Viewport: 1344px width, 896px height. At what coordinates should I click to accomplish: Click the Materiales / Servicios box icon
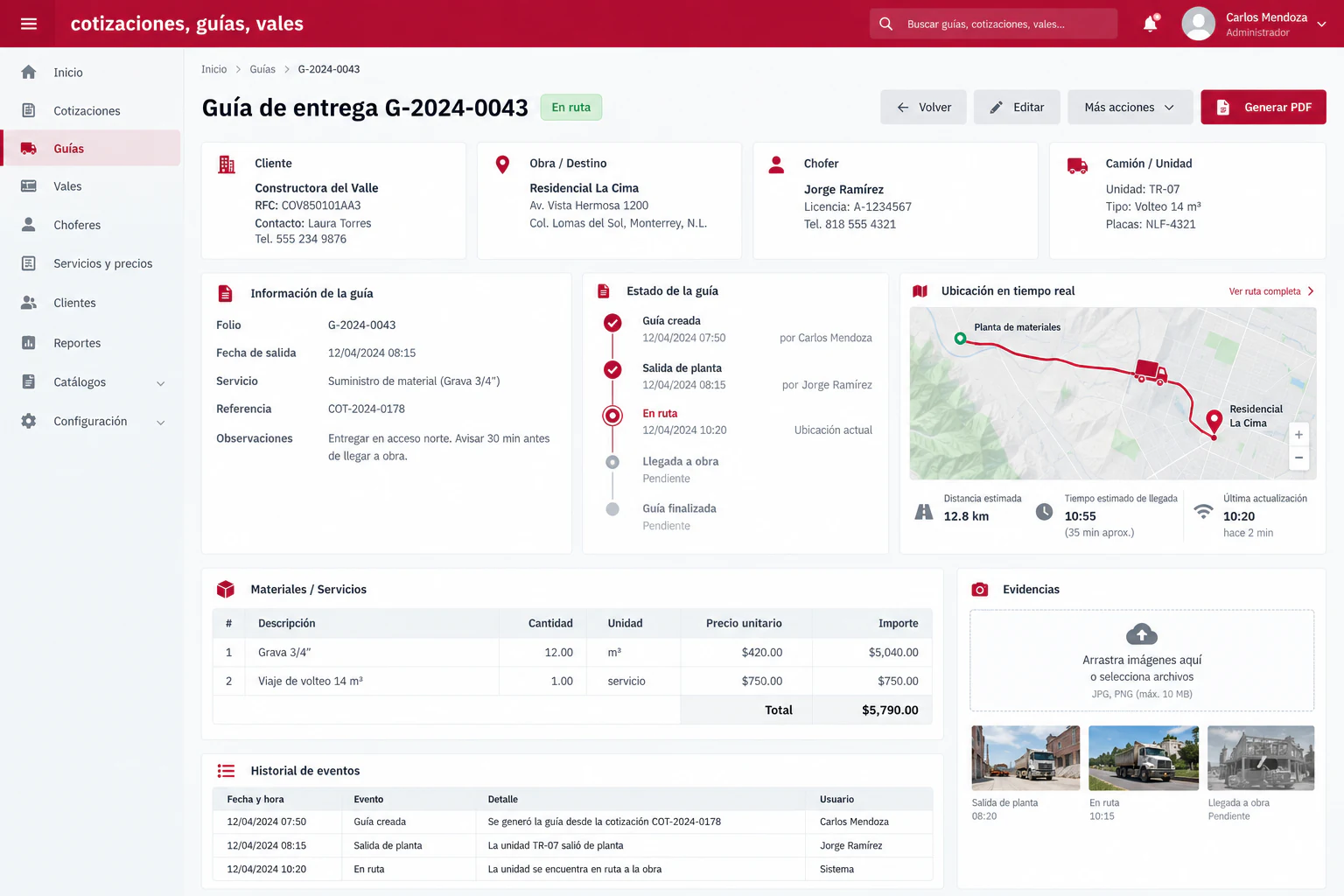[x=226, y=590]
